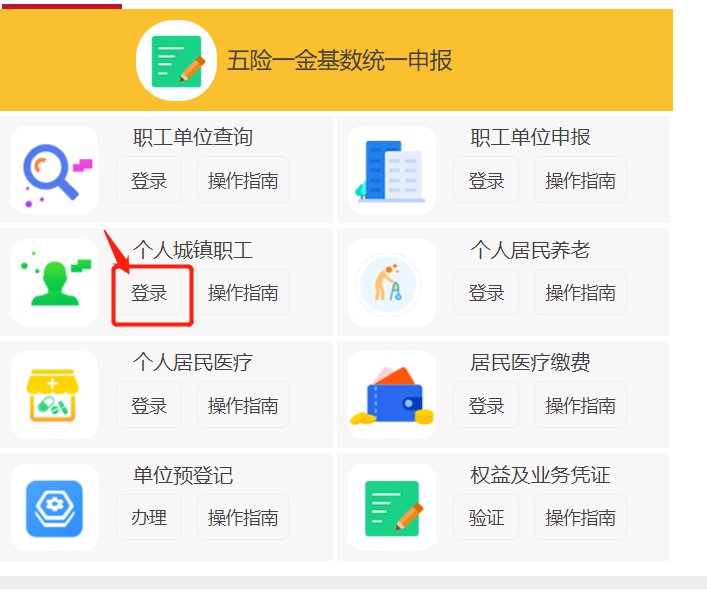Image resolution: width=707 pixels, height=603 pixels.
Task: Open 操作指南 for 个人居民养老
Action: (580, 292)
